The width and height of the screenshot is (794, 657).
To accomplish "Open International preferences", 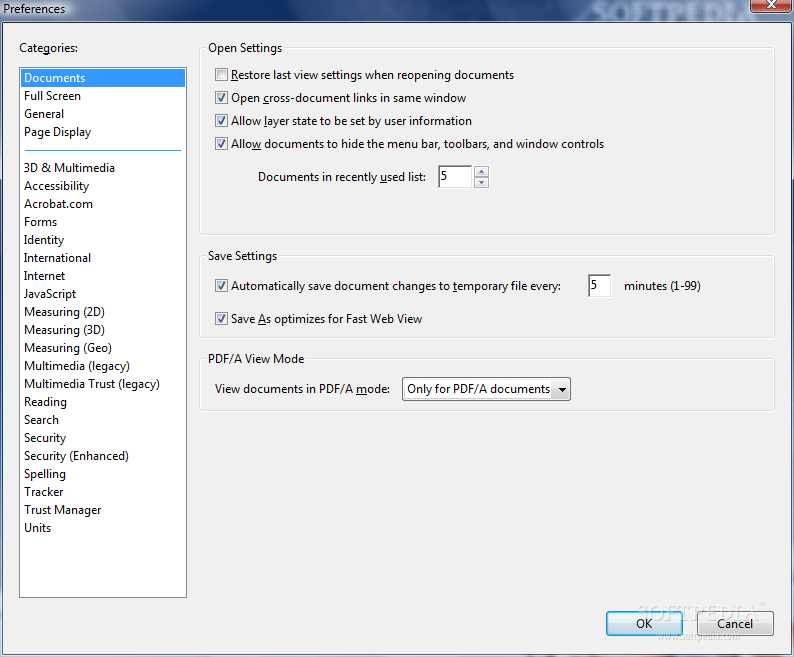I will click(x=103, y=258).
